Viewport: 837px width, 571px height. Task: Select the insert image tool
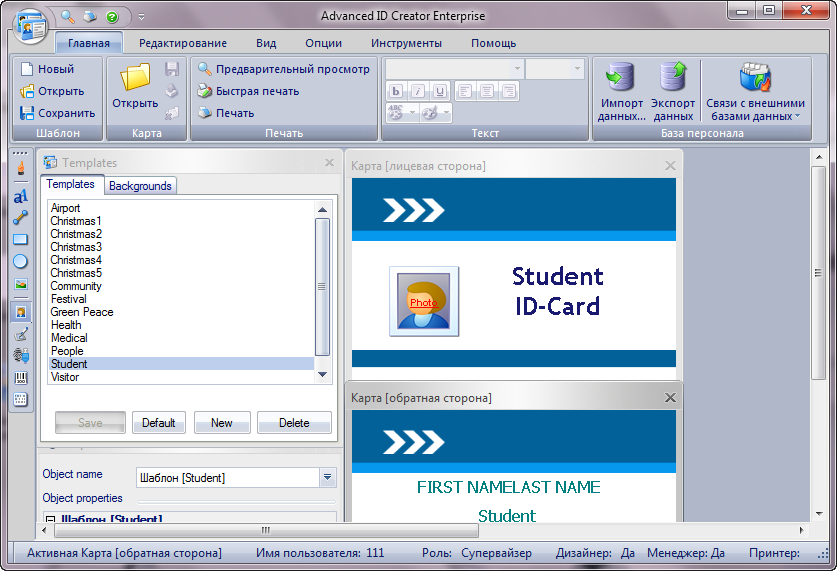(20, 285)
